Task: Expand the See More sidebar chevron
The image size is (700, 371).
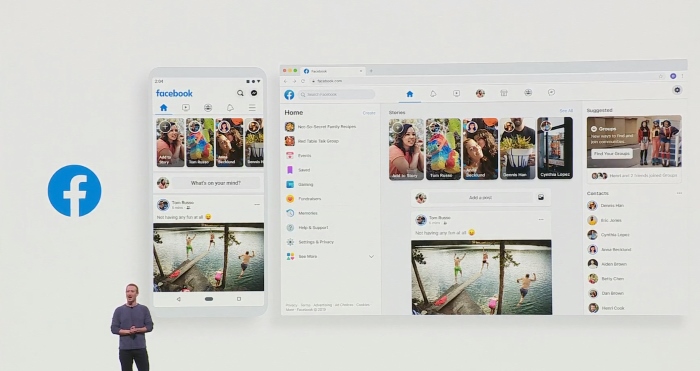Action: pyautogui.click(x=371, y=256)
